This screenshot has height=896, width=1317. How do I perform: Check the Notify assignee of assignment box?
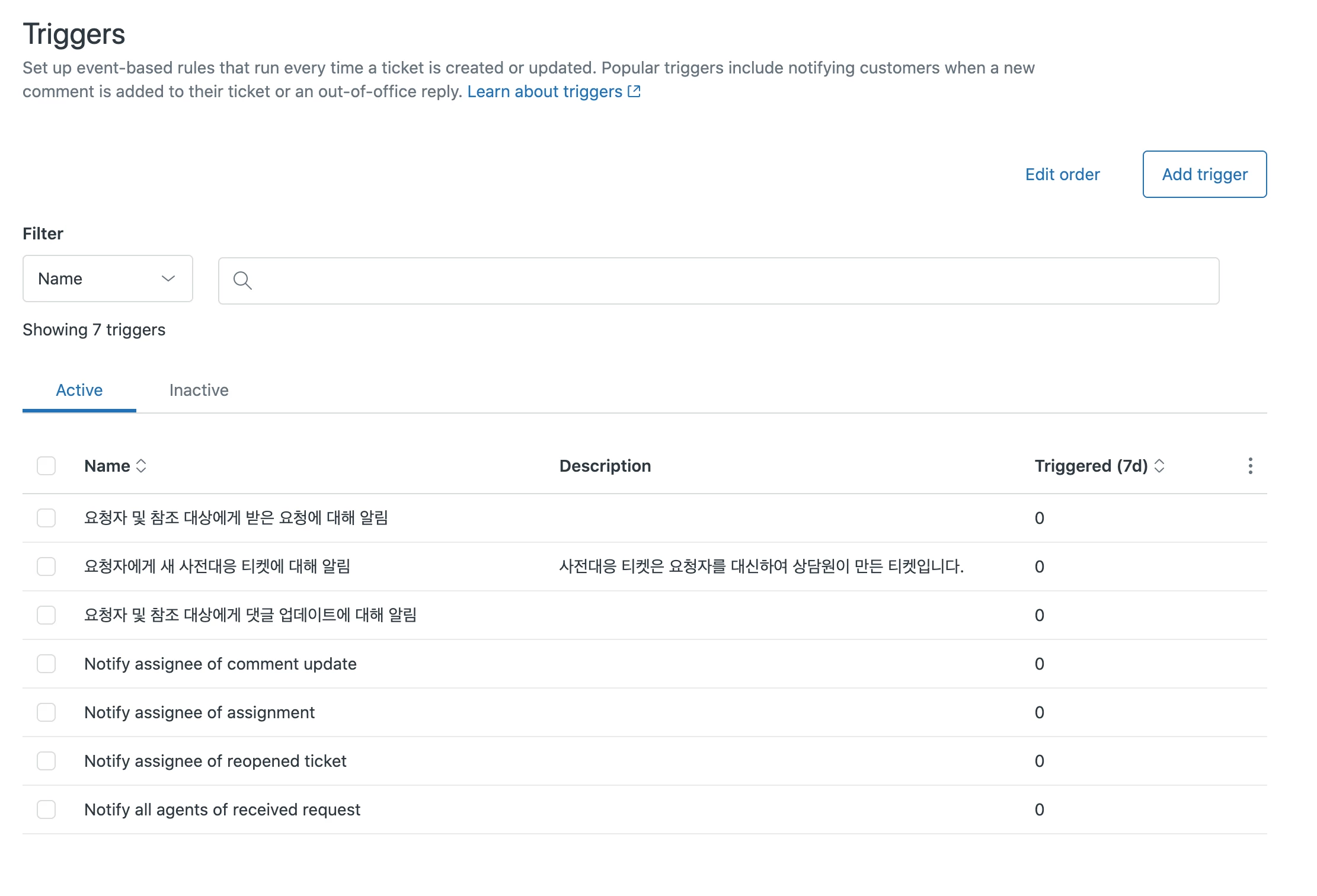46,712
